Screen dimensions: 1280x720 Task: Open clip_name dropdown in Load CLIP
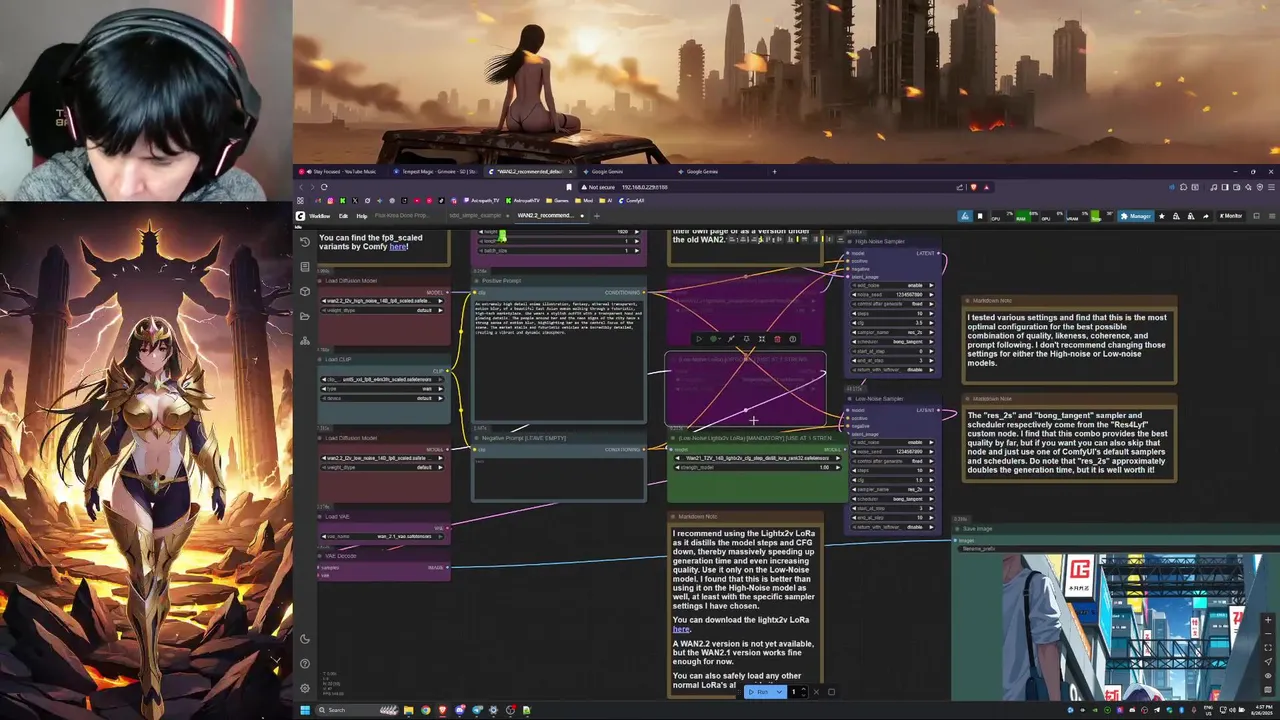[382, 380]
